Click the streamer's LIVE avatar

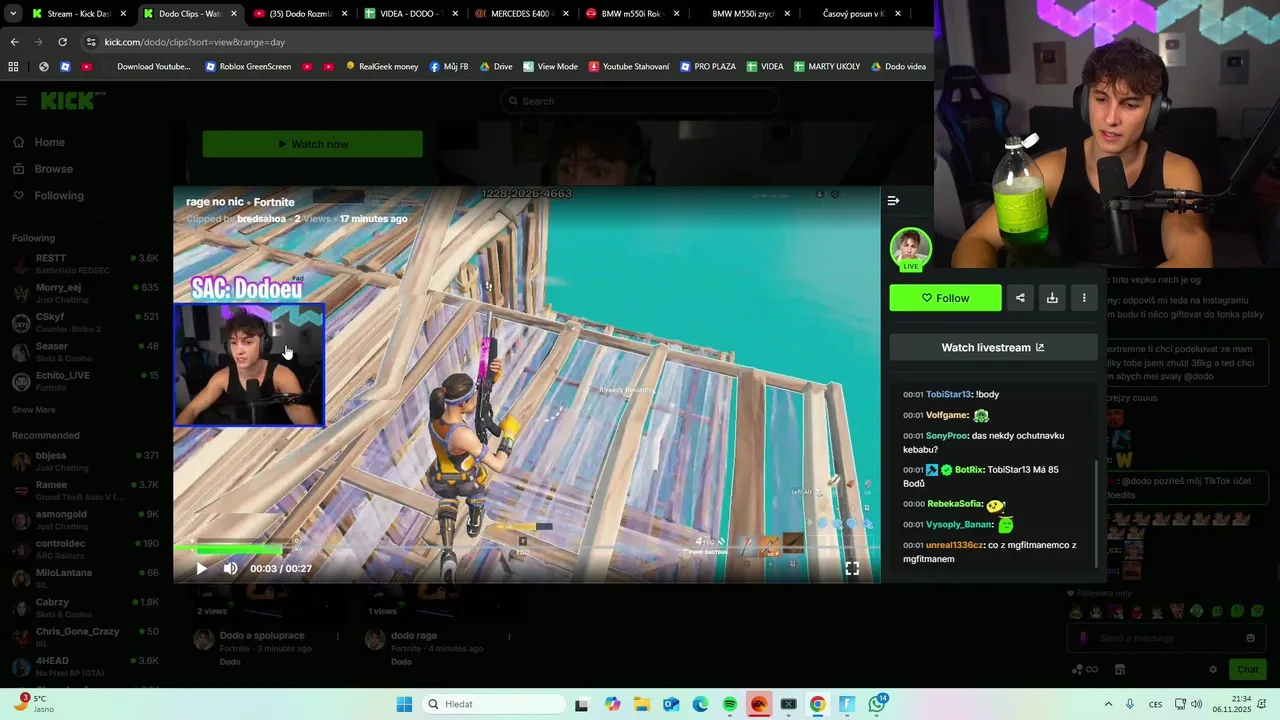pyautogui.click(x=910, y=249)
